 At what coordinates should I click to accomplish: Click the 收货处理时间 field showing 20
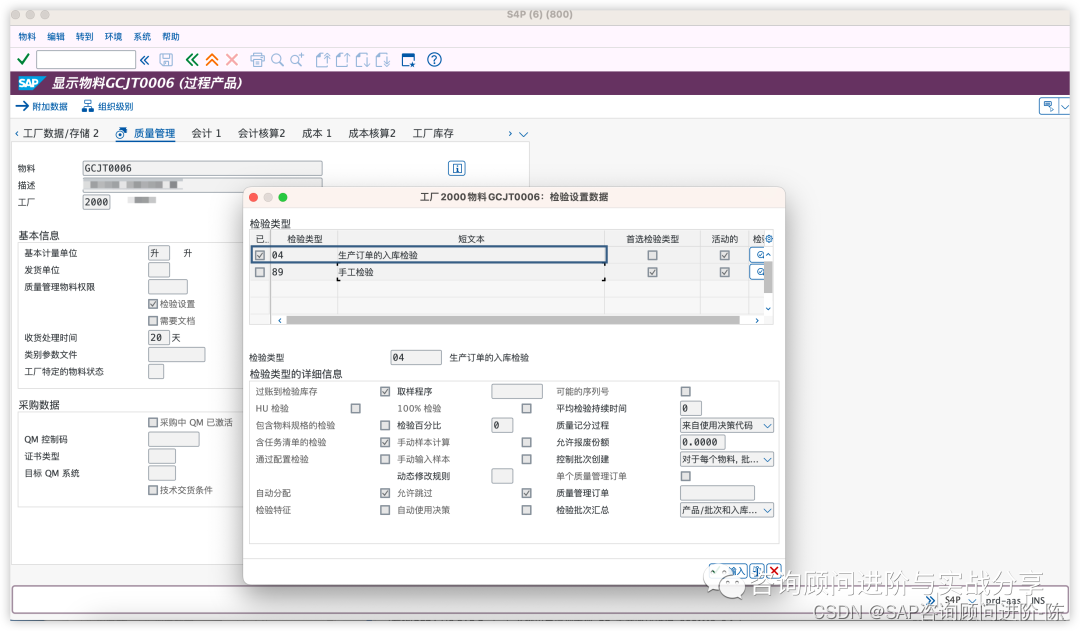(158, 338)
